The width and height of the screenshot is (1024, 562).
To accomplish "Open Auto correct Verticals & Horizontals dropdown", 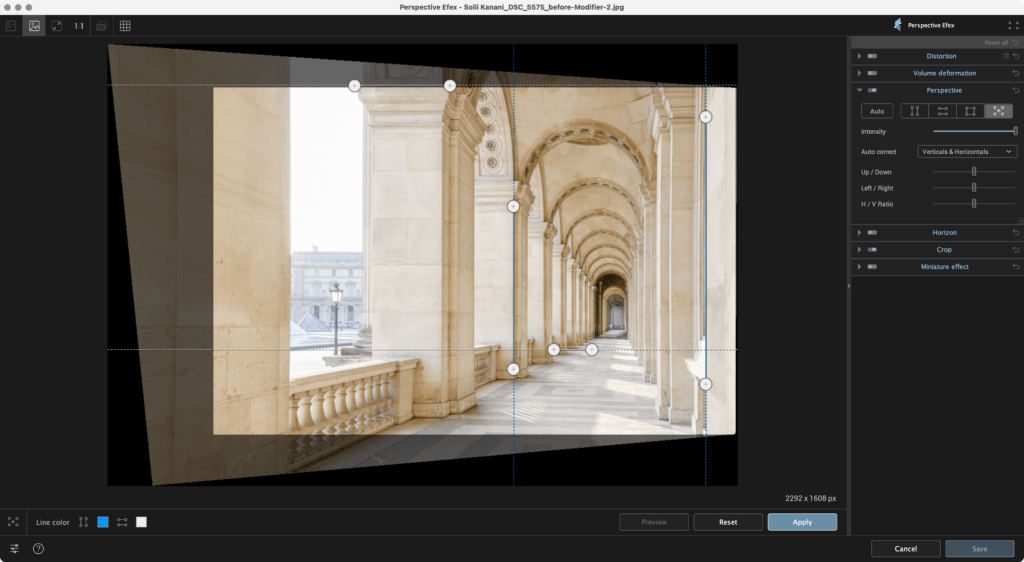I will [x=967, y=151].
